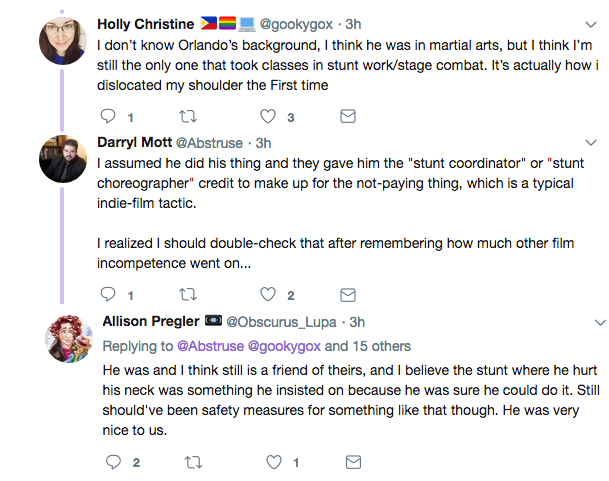The image size is (609, 481).
Task: Retweet Allison Pregler's tweet
Action: click(x=189, y=462)
